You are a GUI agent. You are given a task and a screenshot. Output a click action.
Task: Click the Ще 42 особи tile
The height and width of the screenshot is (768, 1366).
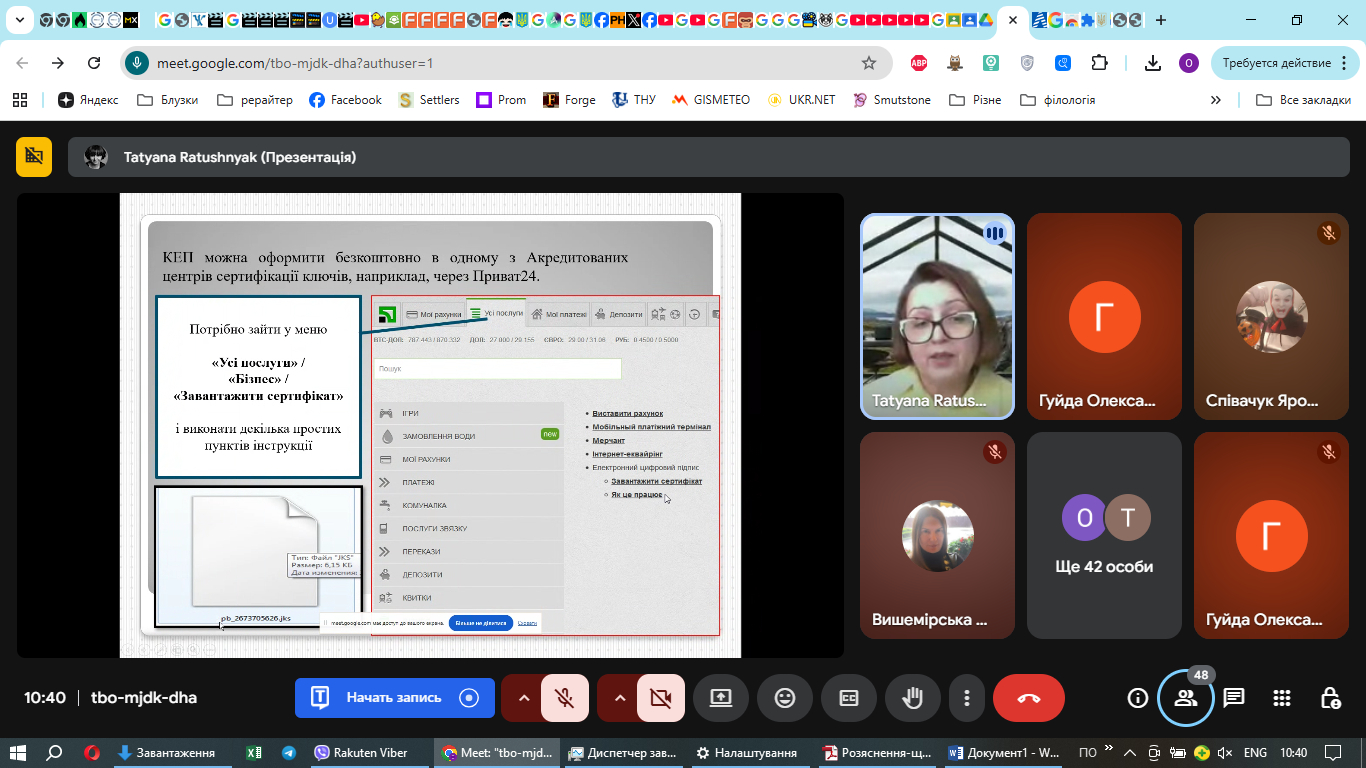pos(1104,535)
